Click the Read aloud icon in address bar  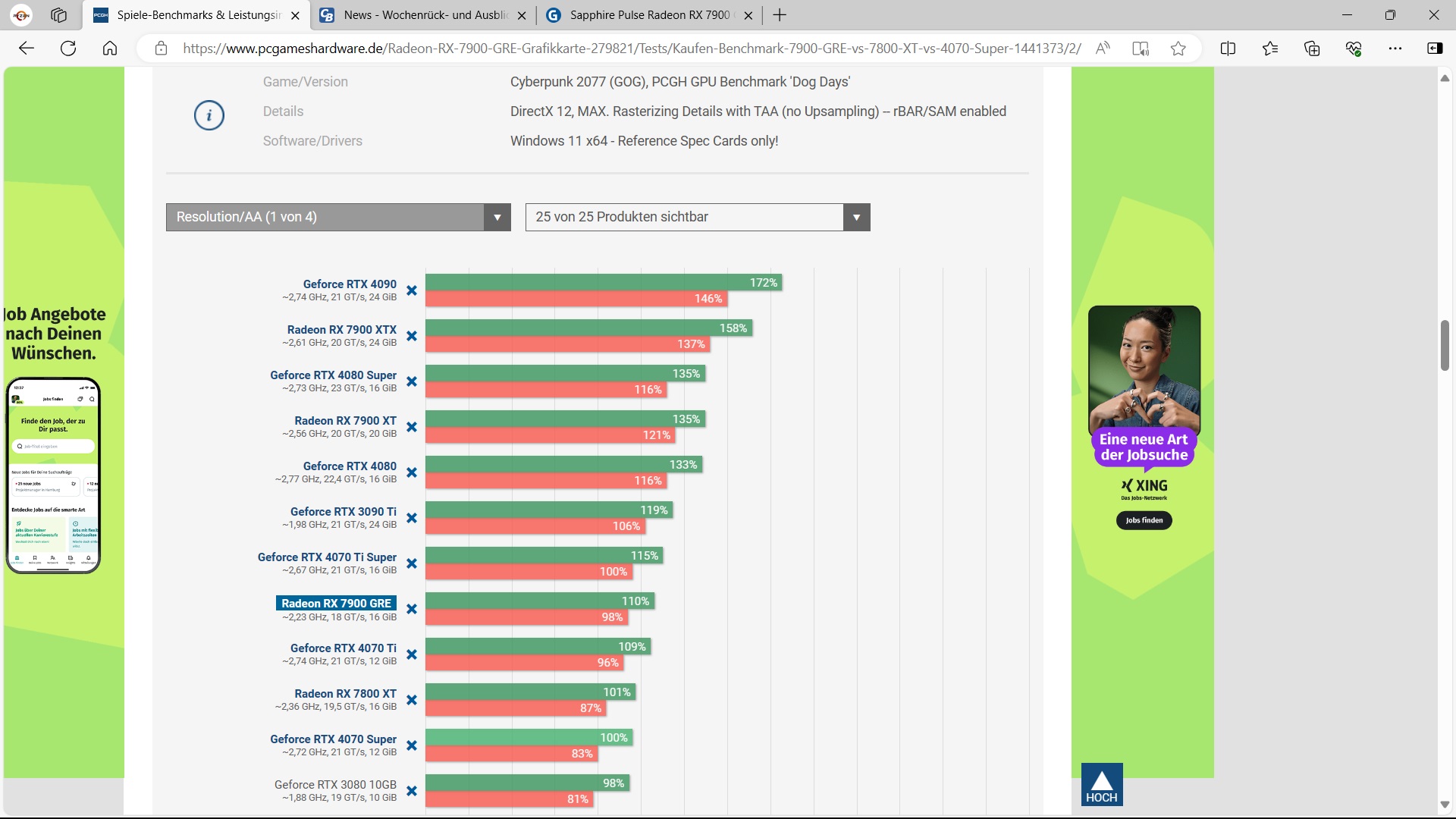(1103, 49)
